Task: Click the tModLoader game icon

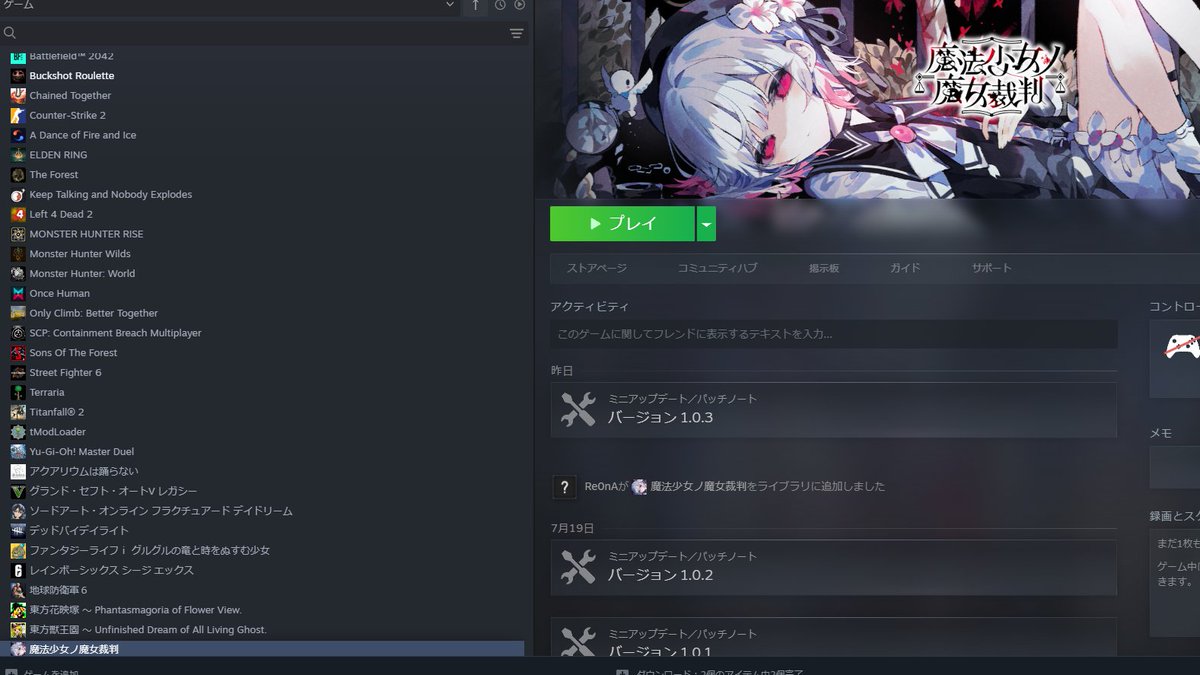Action: point(18,432)
